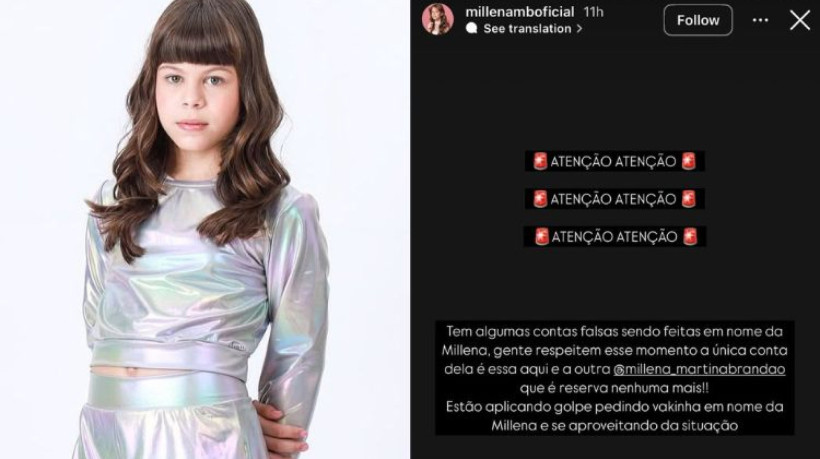Open the three-dot more options menu
The image size is (820, 459).
pyautogui.click(x=760, y=20)
